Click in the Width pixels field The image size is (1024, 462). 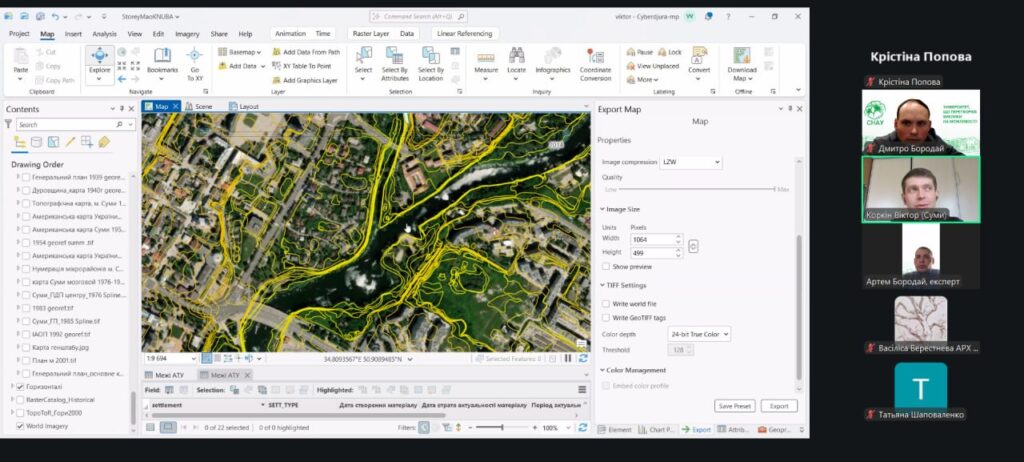(x=653, y=240)
